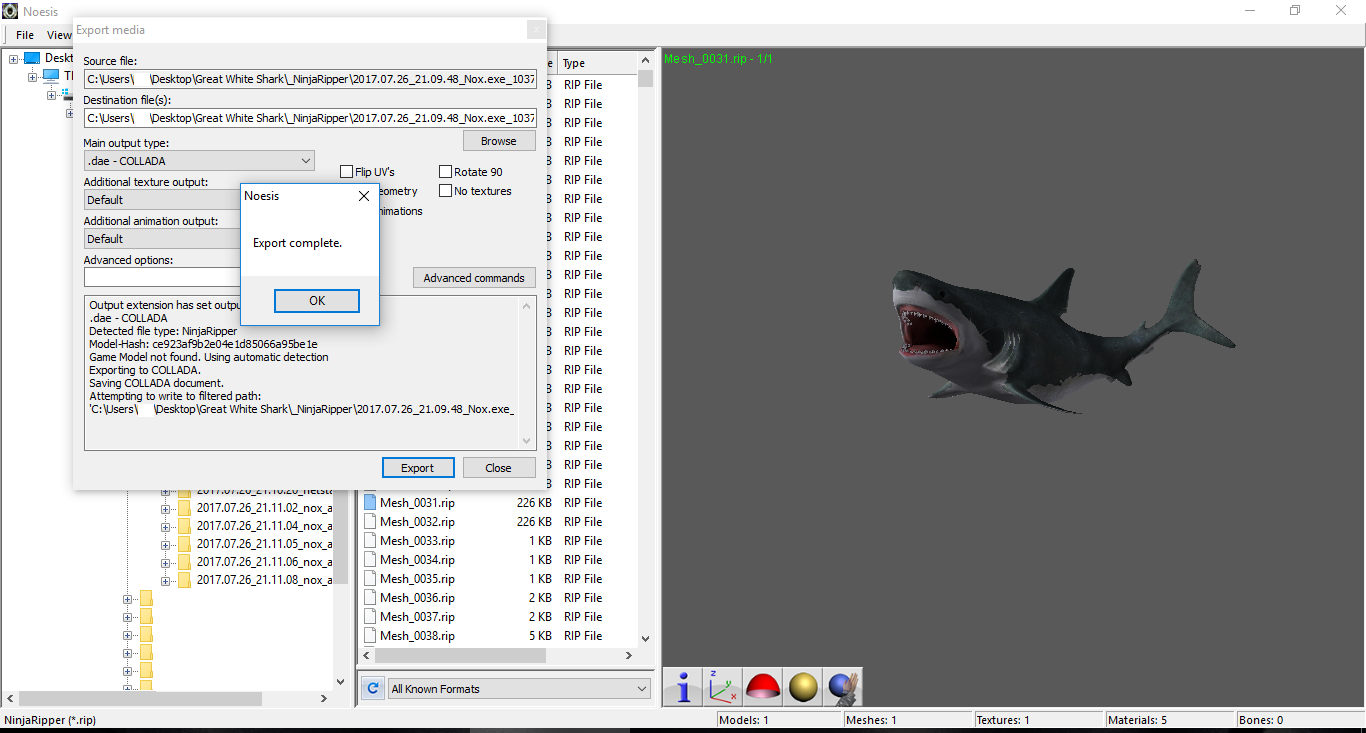Click the Browse button
The width and height of the screenshot is (1366, 733).
coord(499,141)
